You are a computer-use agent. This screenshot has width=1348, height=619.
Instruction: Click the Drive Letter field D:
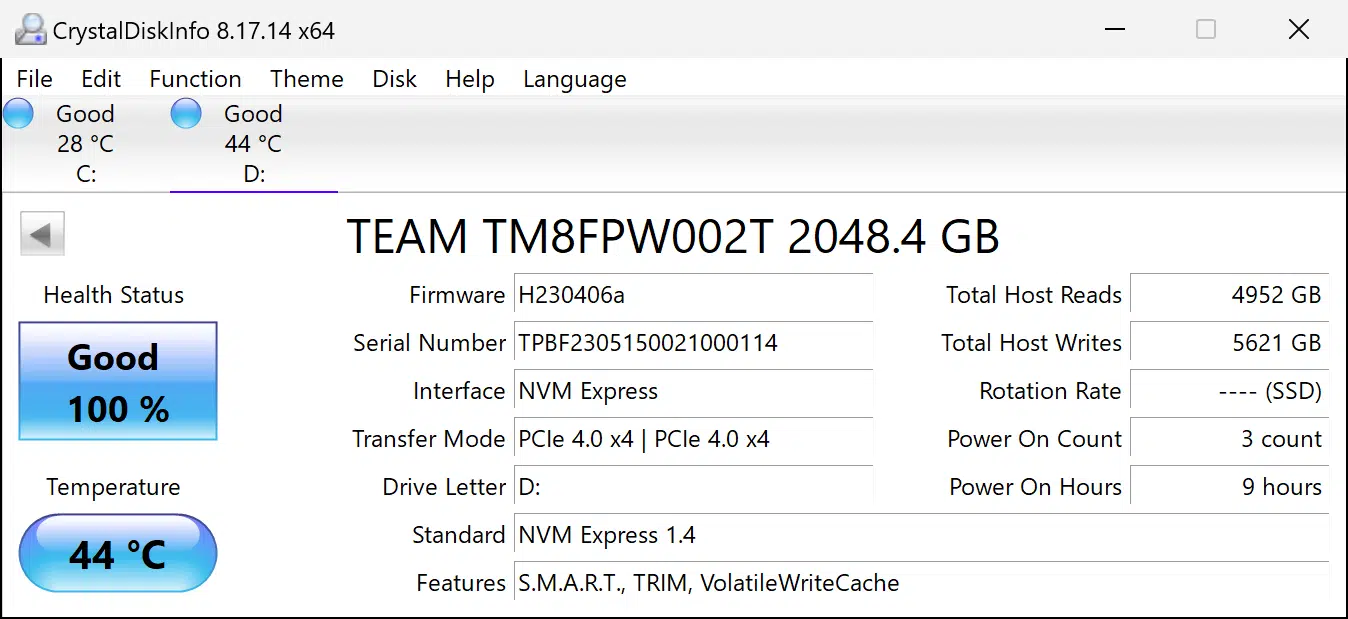(693, 487)
